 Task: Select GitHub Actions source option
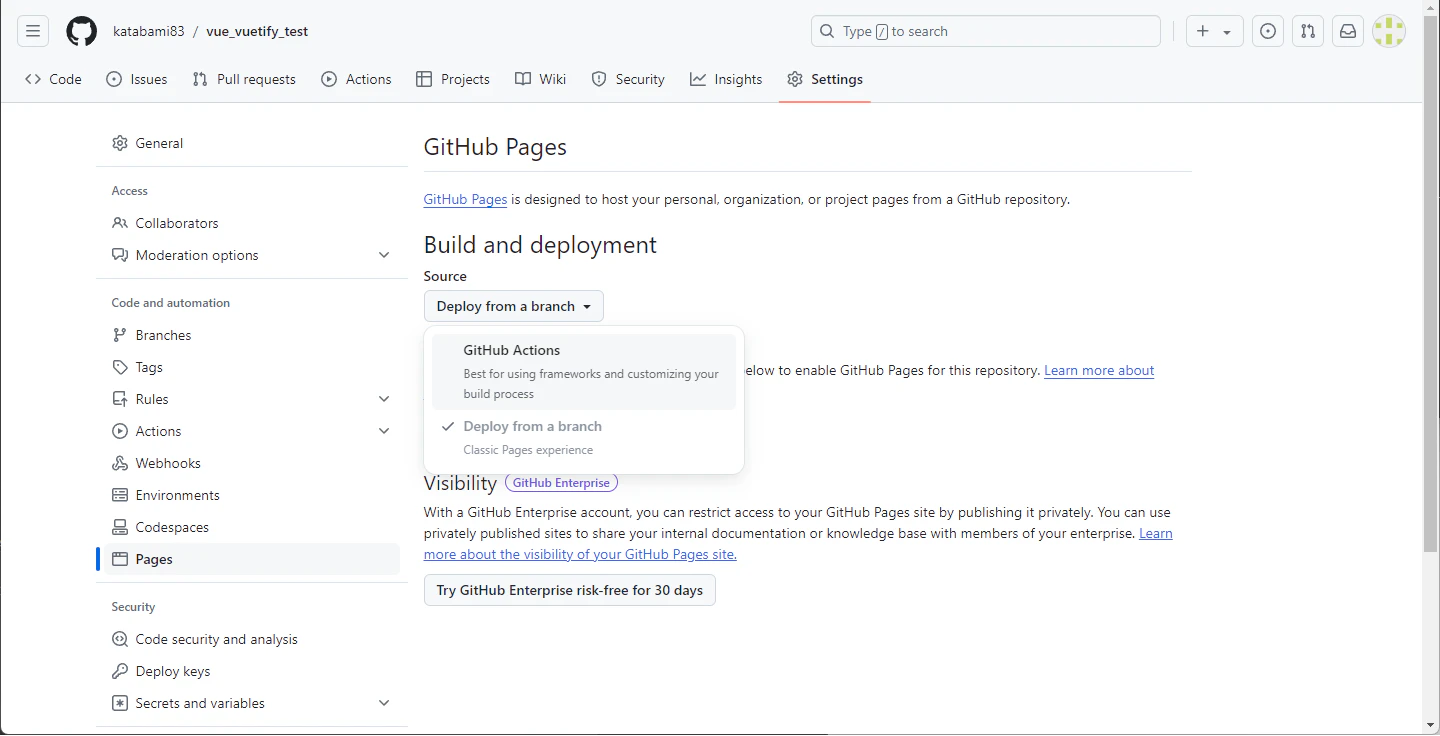click(584, 371)
